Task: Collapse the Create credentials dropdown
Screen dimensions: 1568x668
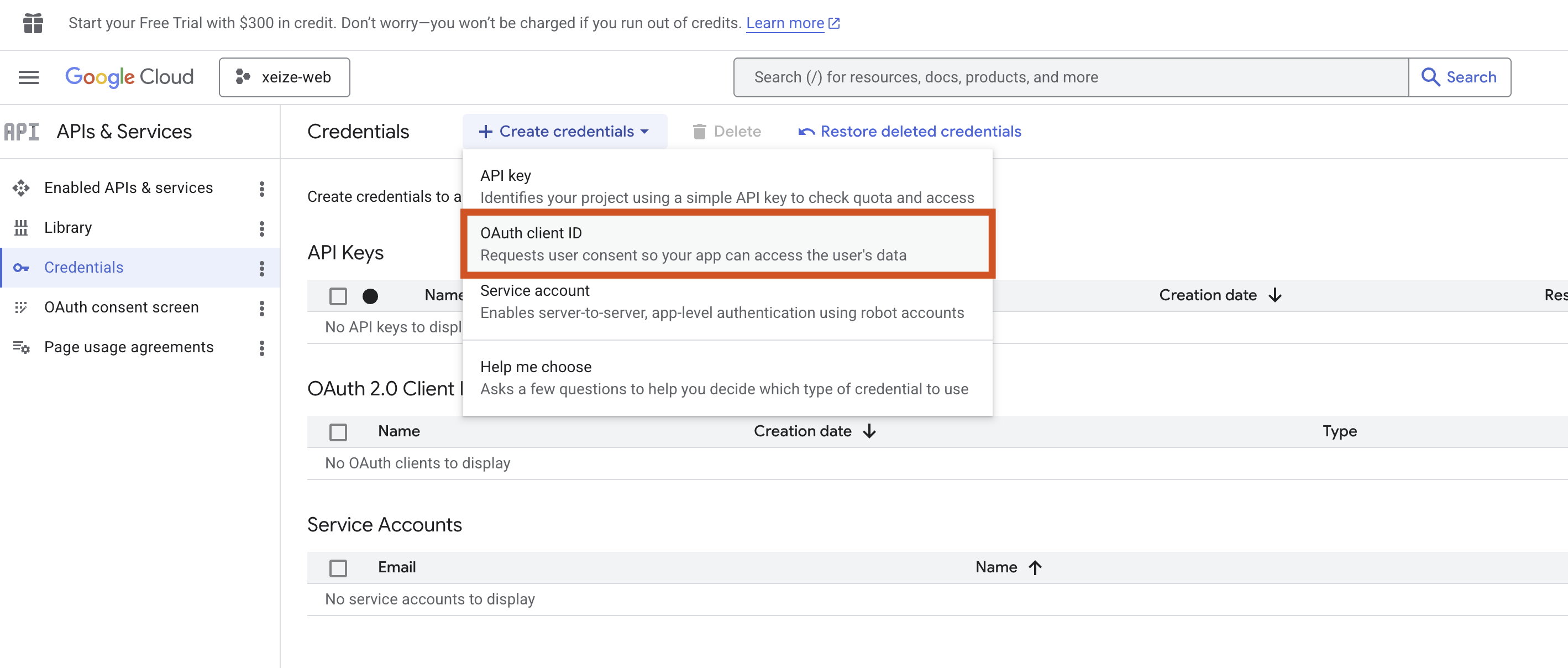Action: pyautogui.click(x=564, y=132)
